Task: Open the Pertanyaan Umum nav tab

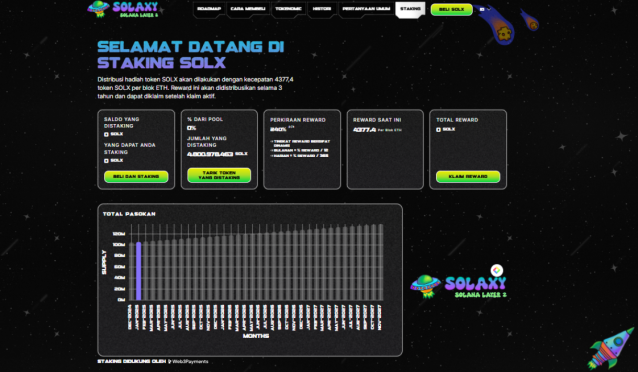Action: click(x=366, y=9)
